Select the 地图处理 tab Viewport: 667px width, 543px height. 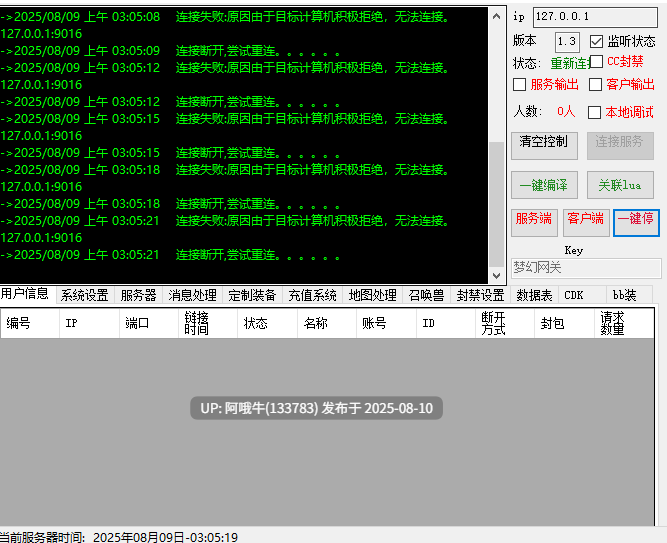pyautogui.click(x=373, y=295)
